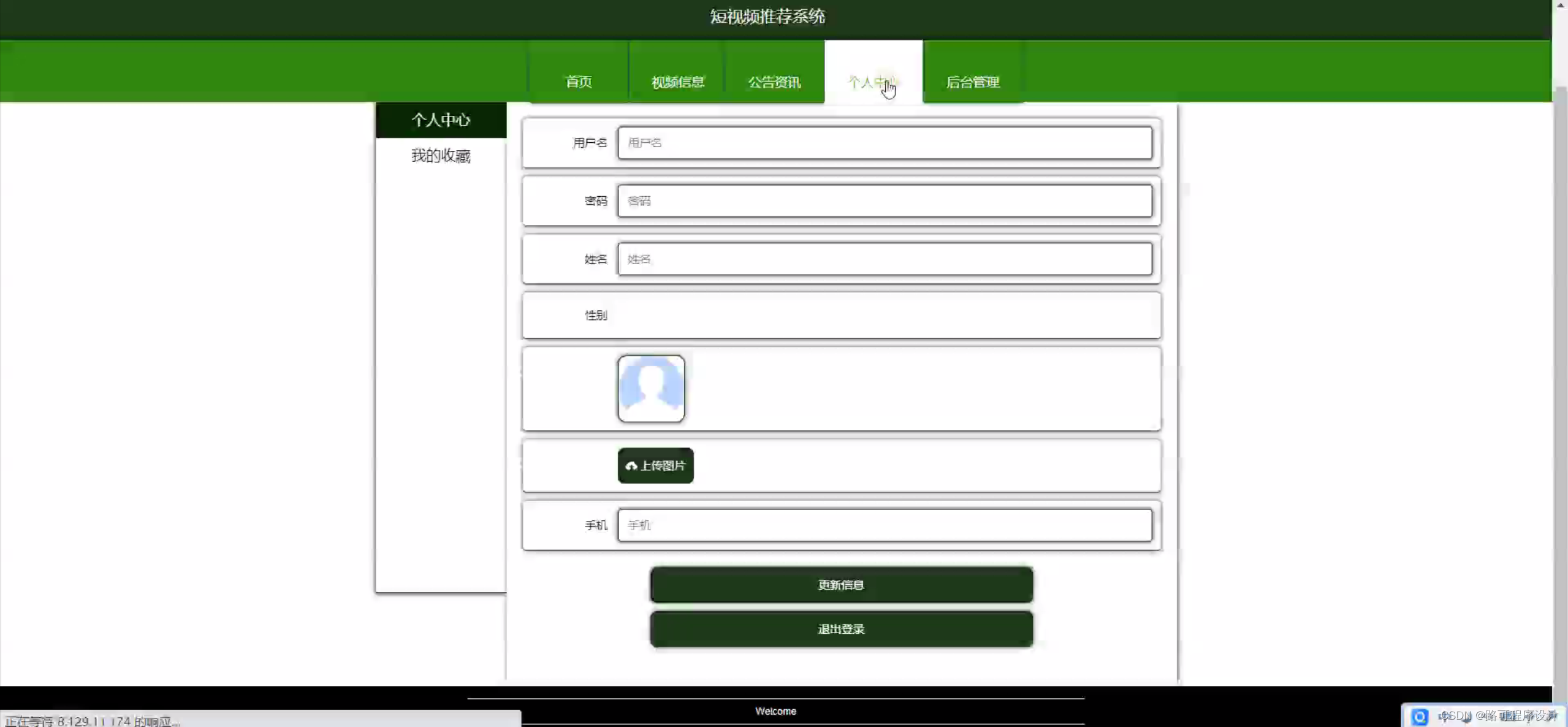The image size is (1568, 727).
Task: Click the 短视频推荐系统 site title
Action: (x=767, y=17)
